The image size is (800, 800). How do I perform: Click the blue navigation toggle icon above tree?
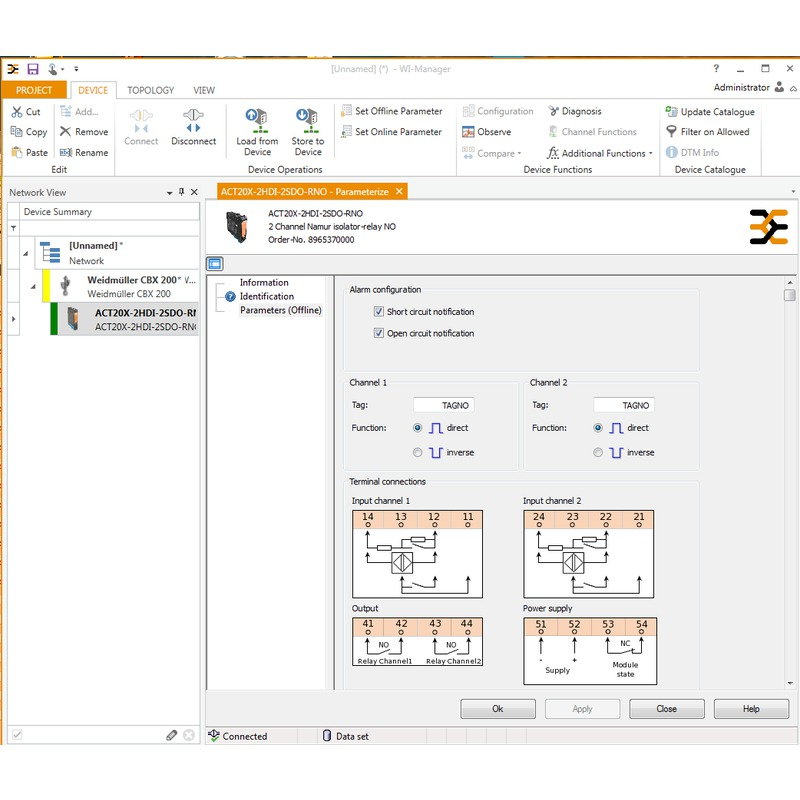pyautogui.click(x=215, y=264)
